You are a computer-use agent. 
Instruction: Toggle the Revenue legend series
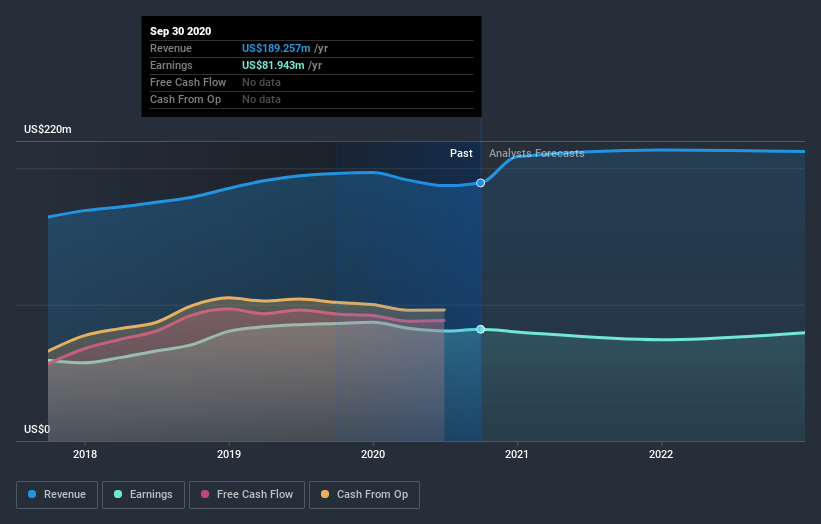57,495
